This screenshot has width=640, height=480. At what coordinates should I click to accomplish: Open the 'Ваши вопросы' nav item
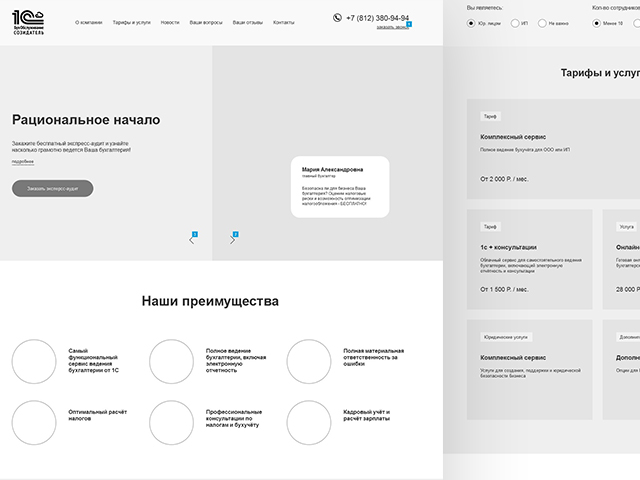tap(206, 22)
